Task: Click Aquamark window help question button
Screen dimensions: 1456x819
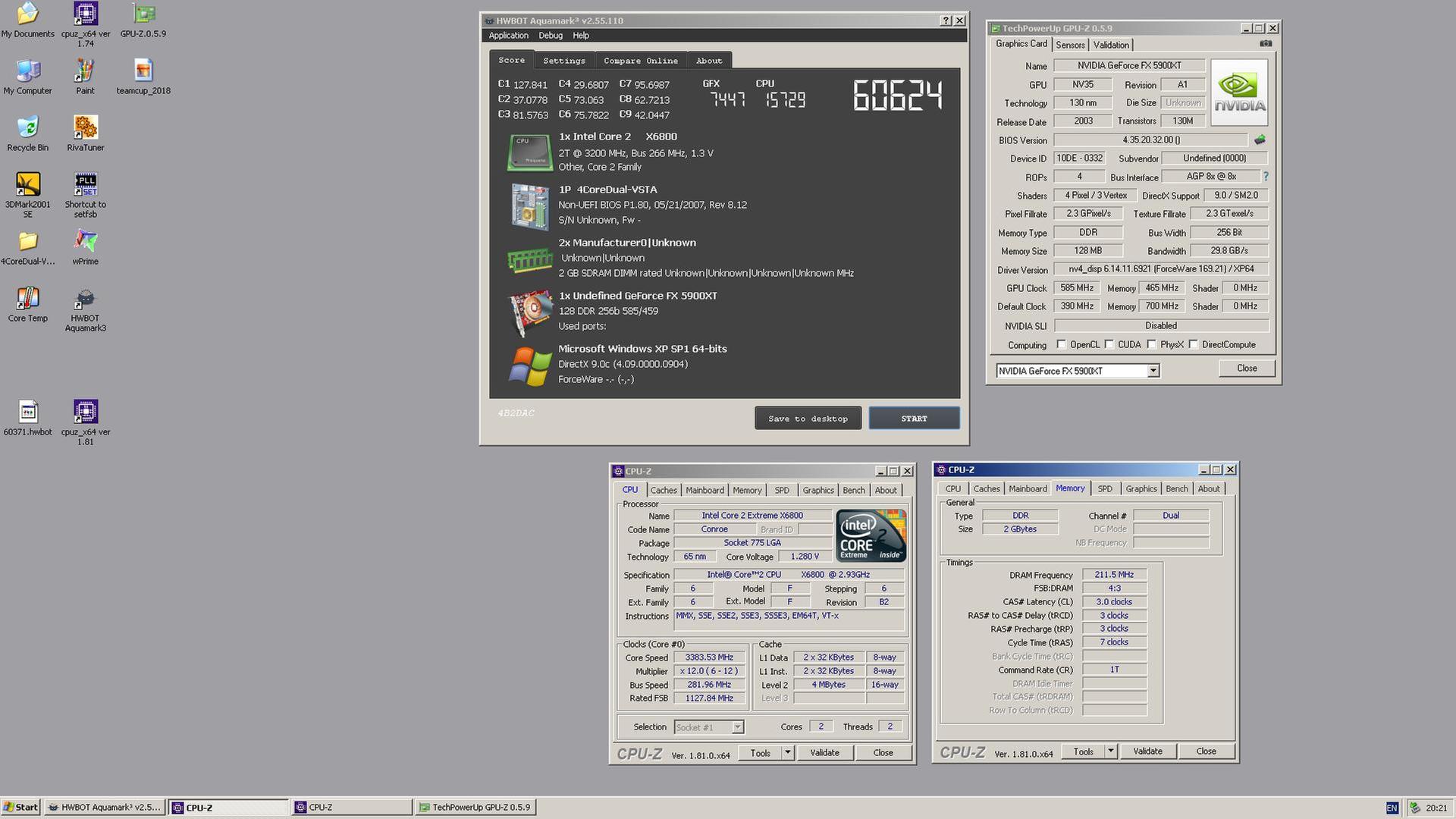Action: click(946, 20)
